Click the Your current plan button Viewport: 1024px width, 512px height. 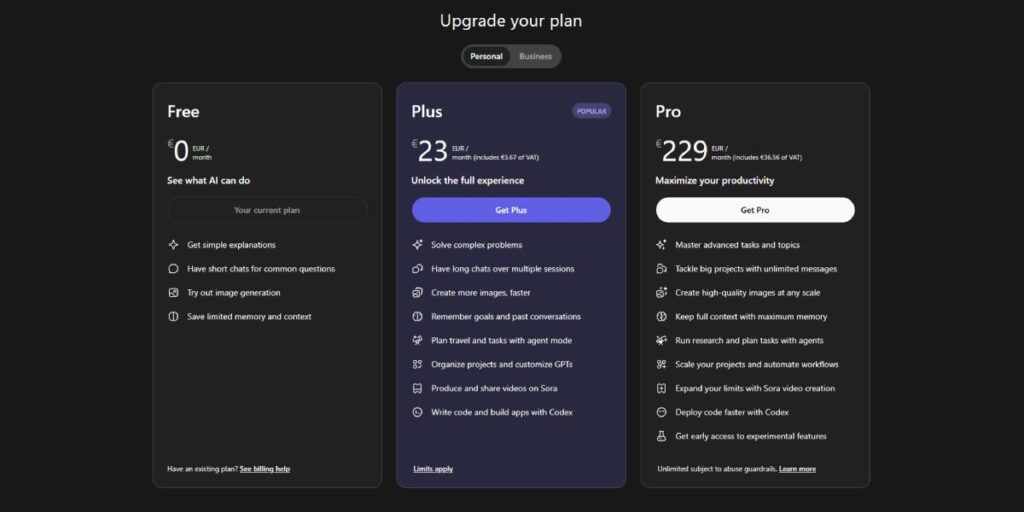[267, 210]
